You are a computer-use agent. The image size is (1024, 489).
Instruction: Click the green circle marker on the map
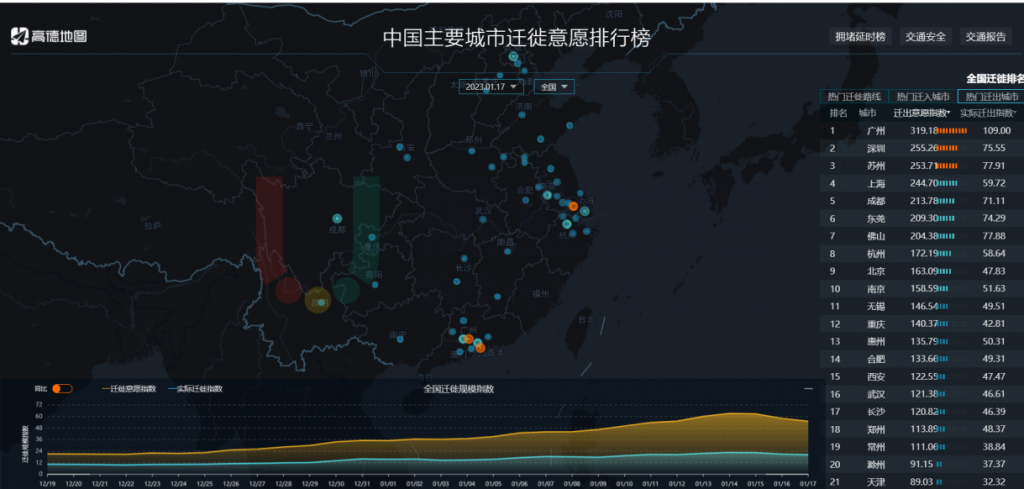pos(346,290)
